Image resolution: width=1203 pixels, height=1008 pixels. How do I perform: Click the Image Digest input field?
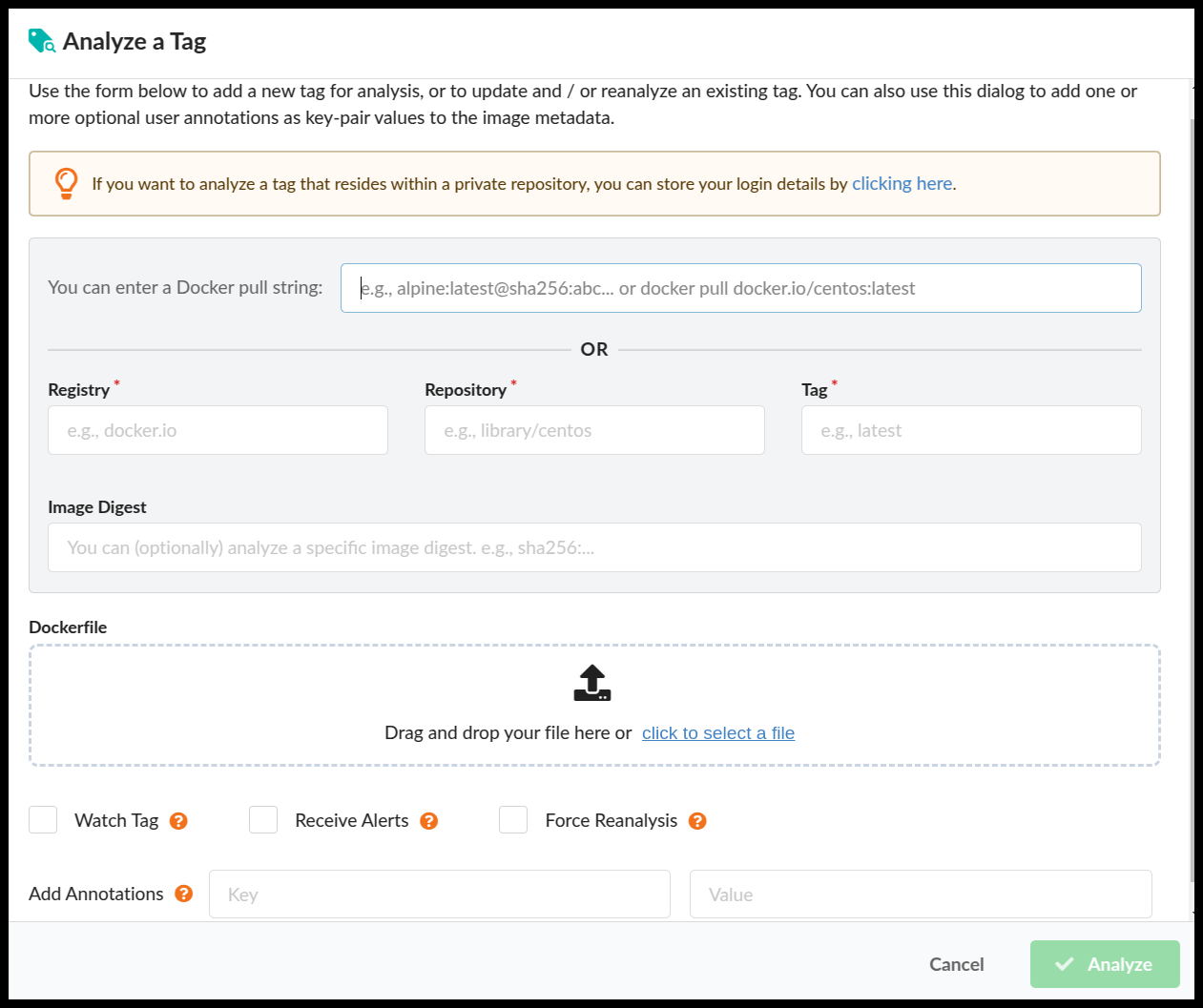pyautogui.click(x=594, y=547)
